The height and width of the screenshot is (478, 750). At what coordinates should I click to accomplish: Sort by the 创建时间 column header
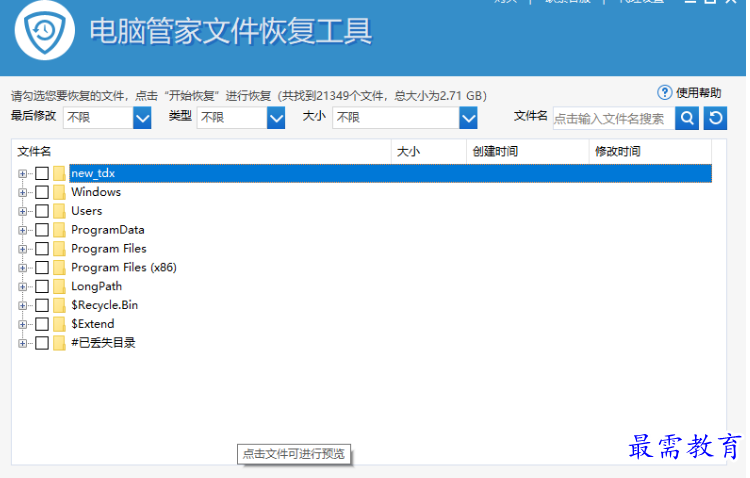coord(528,152)
